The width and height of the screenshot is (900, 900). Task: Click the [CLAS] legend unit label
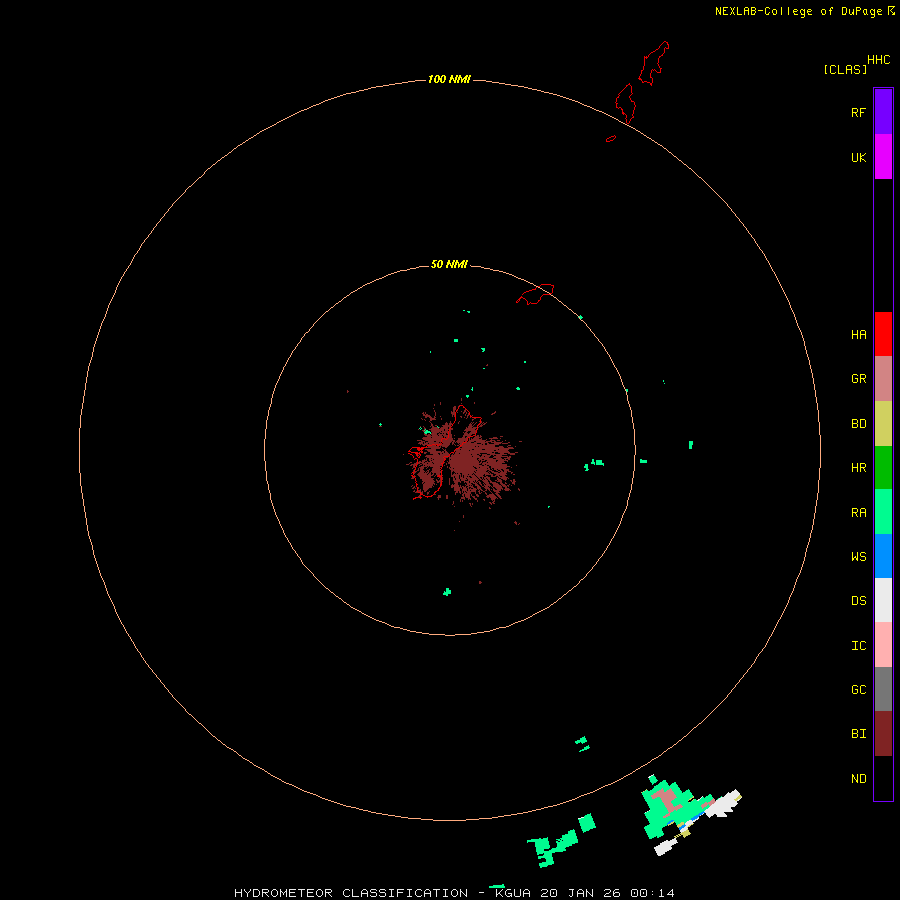pos(845,69)
